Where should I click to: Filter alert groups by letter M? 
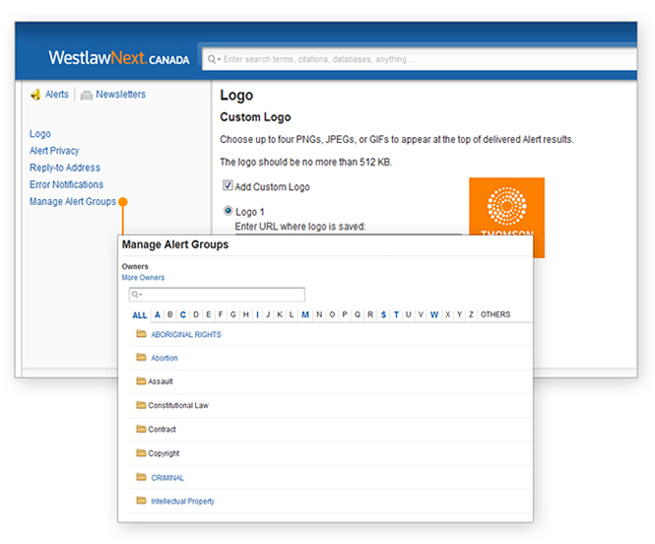[x=305, y=315]
